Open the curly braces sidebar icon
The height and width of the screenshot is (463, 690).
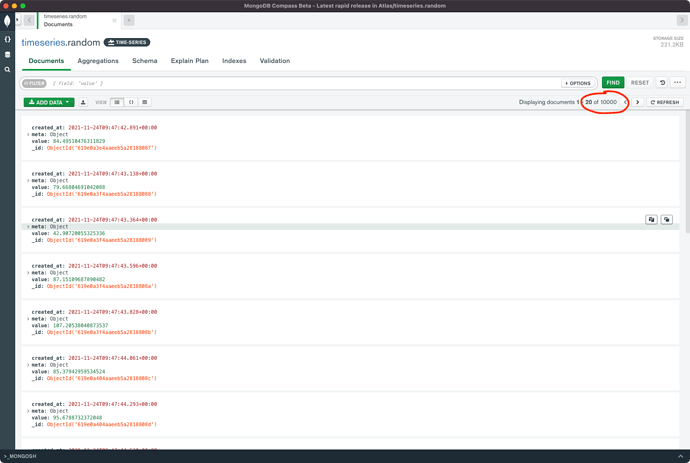coord(7,39)
